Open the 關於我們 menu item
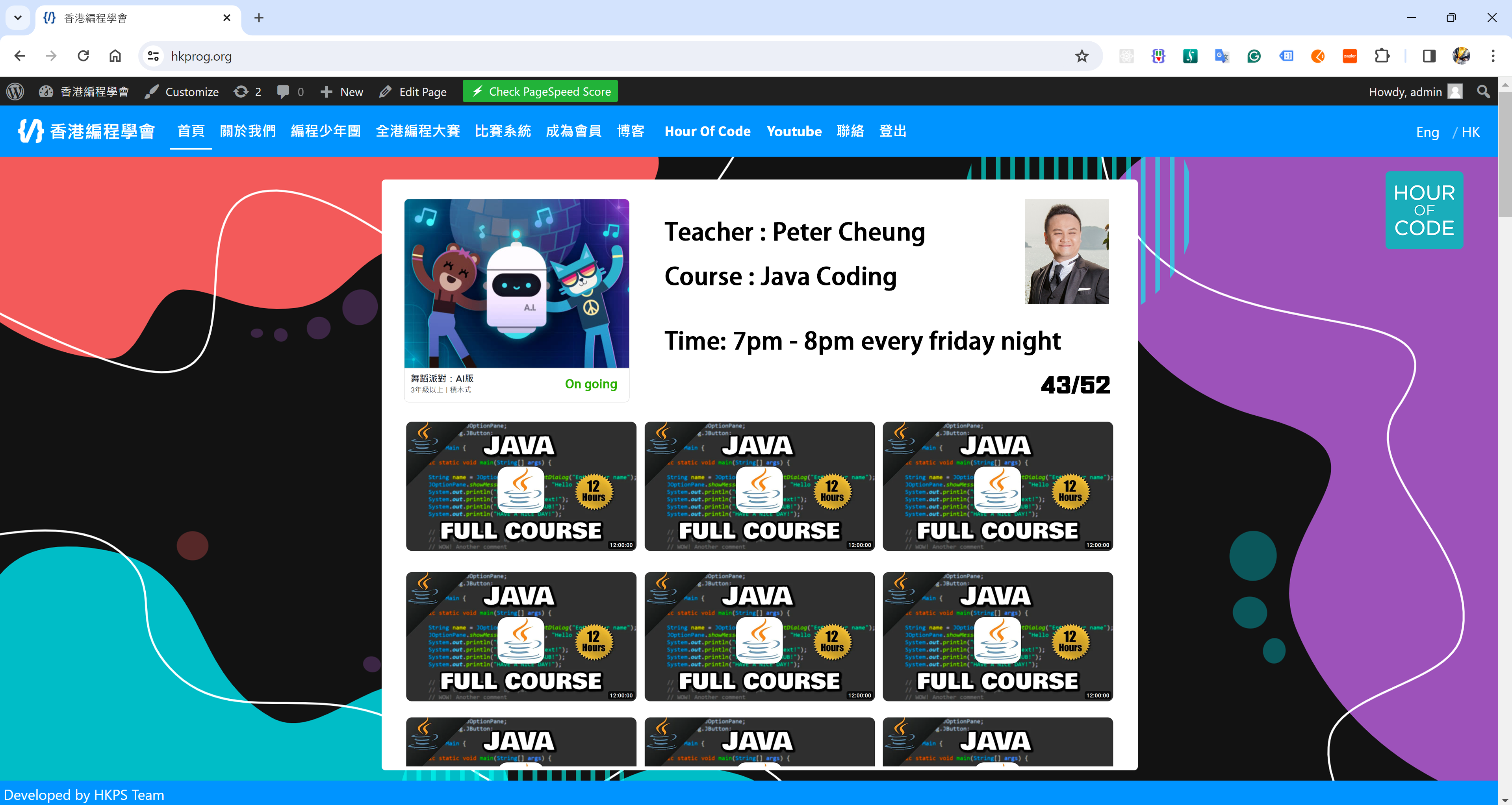Image resolution: width=1512 pixels, height=805 pixels. (x=248, y=131)
